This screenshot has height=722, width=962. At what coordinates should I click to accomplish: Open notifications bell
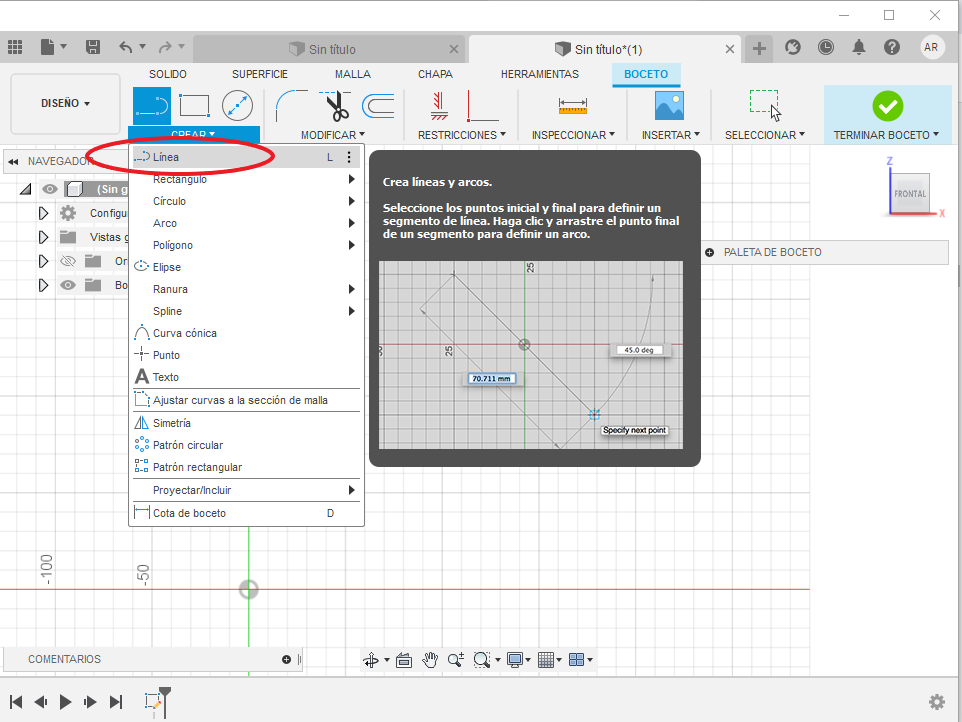(x=859, y=47)
